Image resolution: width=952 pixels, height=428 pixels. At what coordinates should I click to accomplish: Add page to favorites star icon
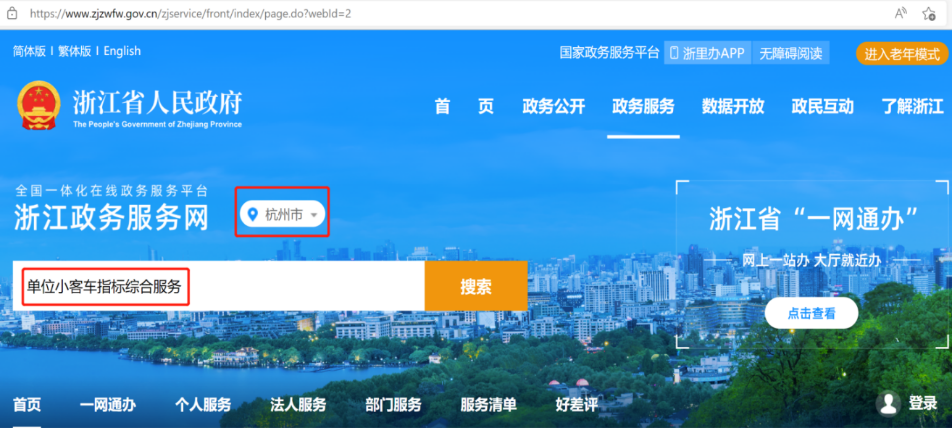(x=929, y=15)
